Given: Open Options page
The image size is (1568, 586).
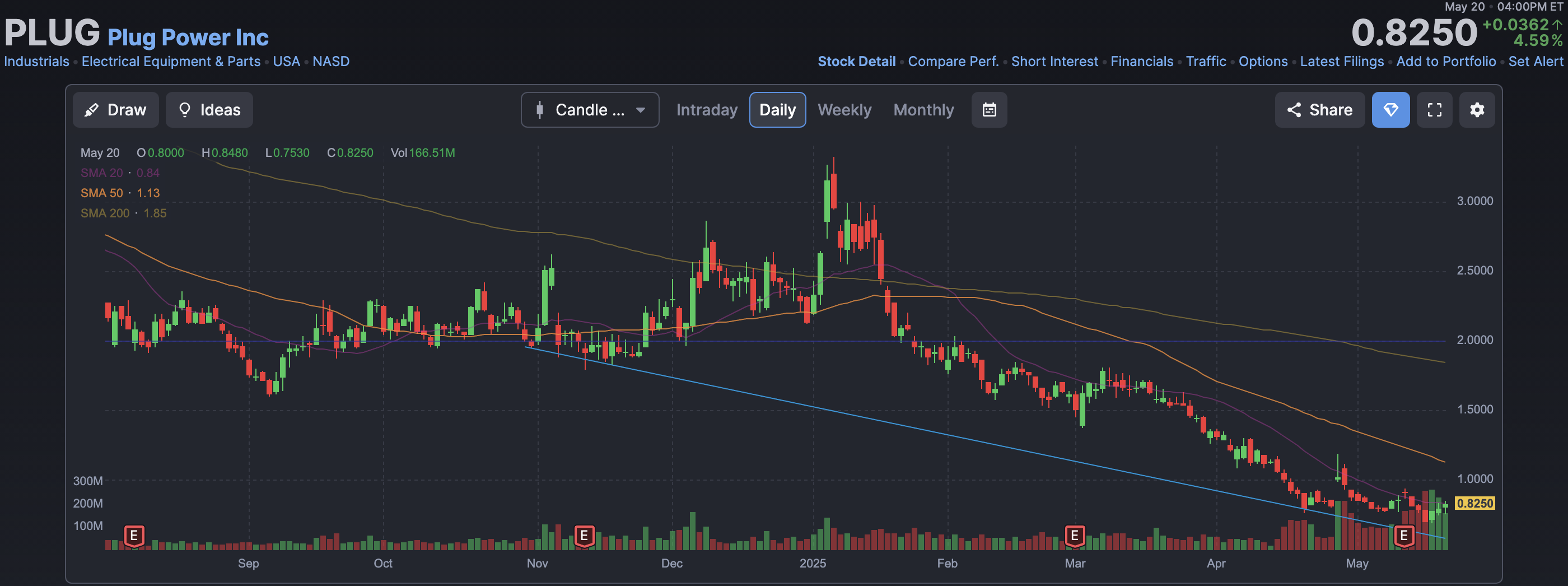Looking at the screenshot, I should [1263, 62].
